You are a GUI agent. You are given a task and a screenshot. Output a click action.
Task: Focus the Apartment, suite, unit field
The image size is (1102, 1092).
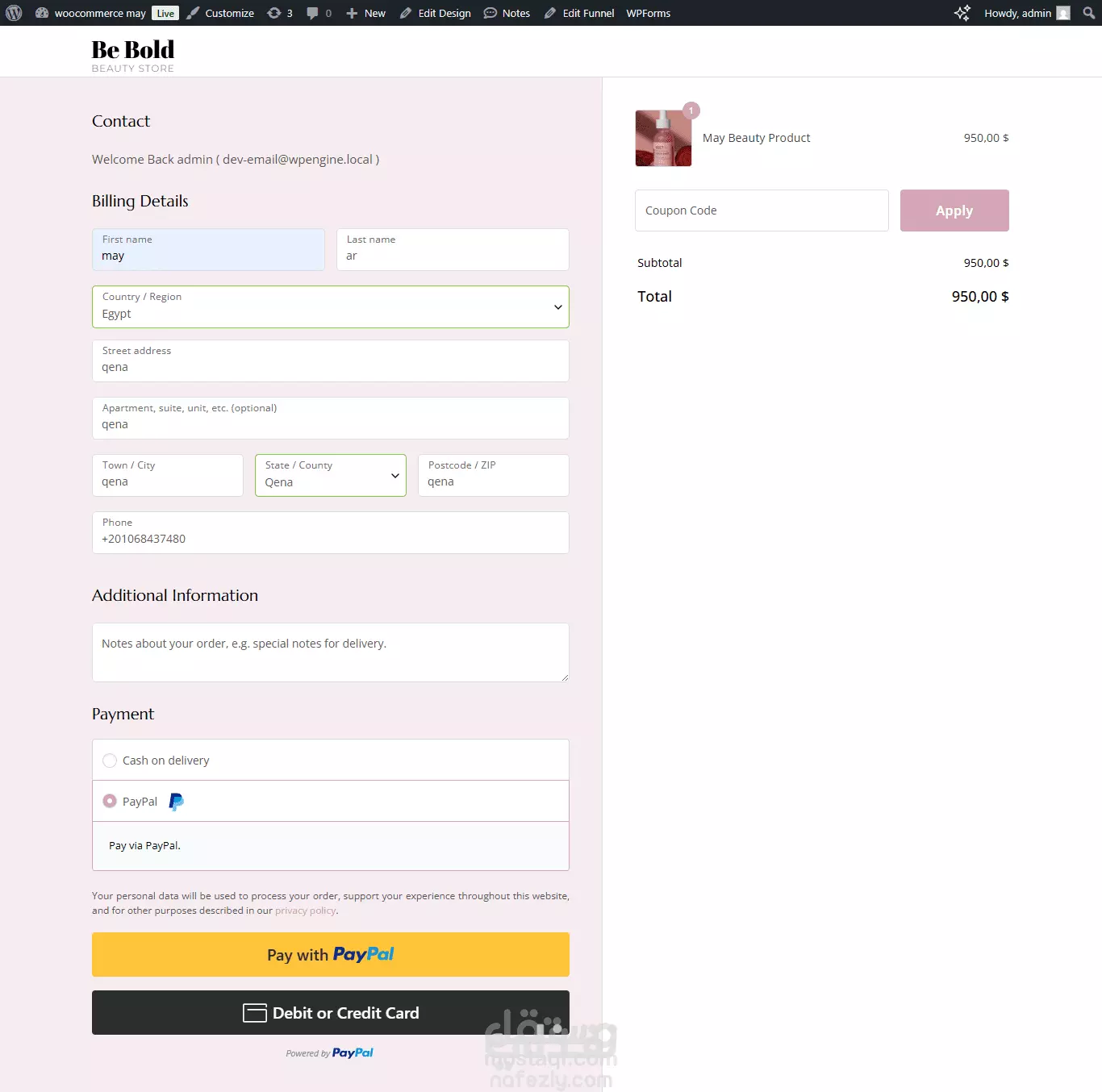(x=331, y=418)
